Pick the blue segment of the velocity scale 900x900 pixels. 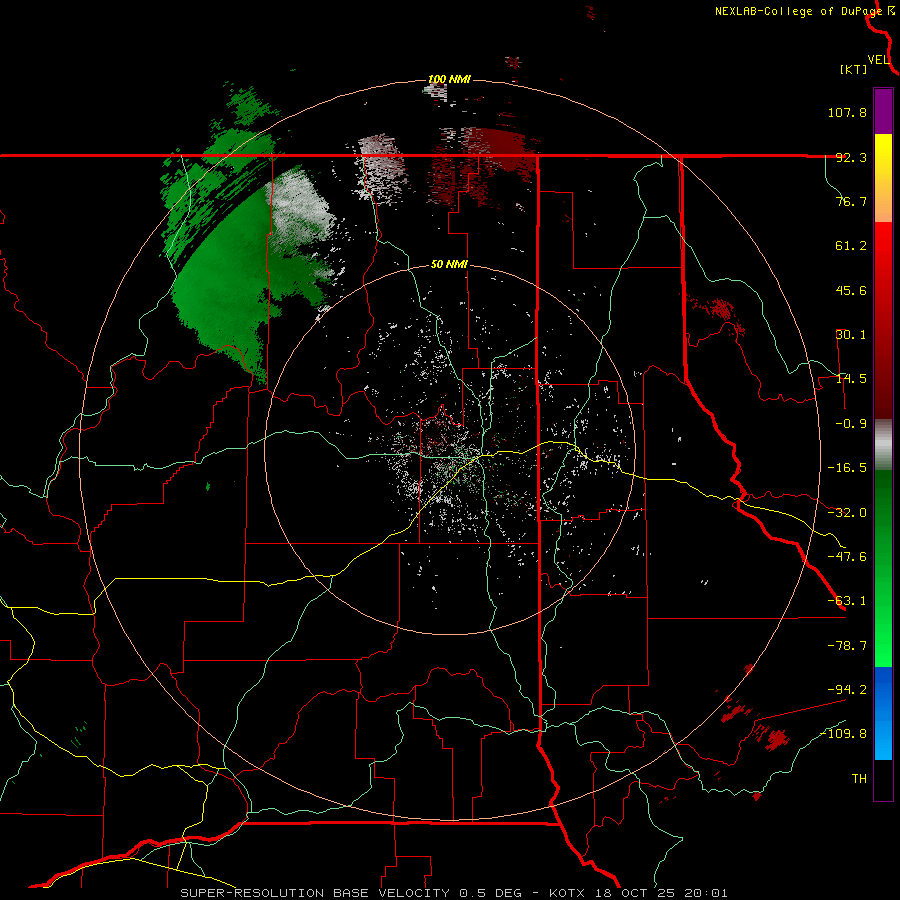pyautogui.click(x=883, y=713)
